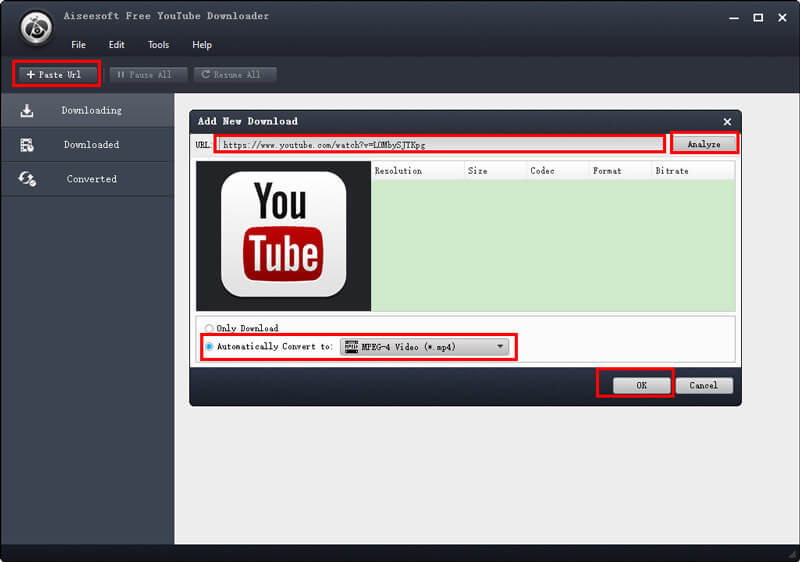Open the Help menu
The width and height of the screenshot is (800, 562).
pyautogui.click(x=202, y=45)
